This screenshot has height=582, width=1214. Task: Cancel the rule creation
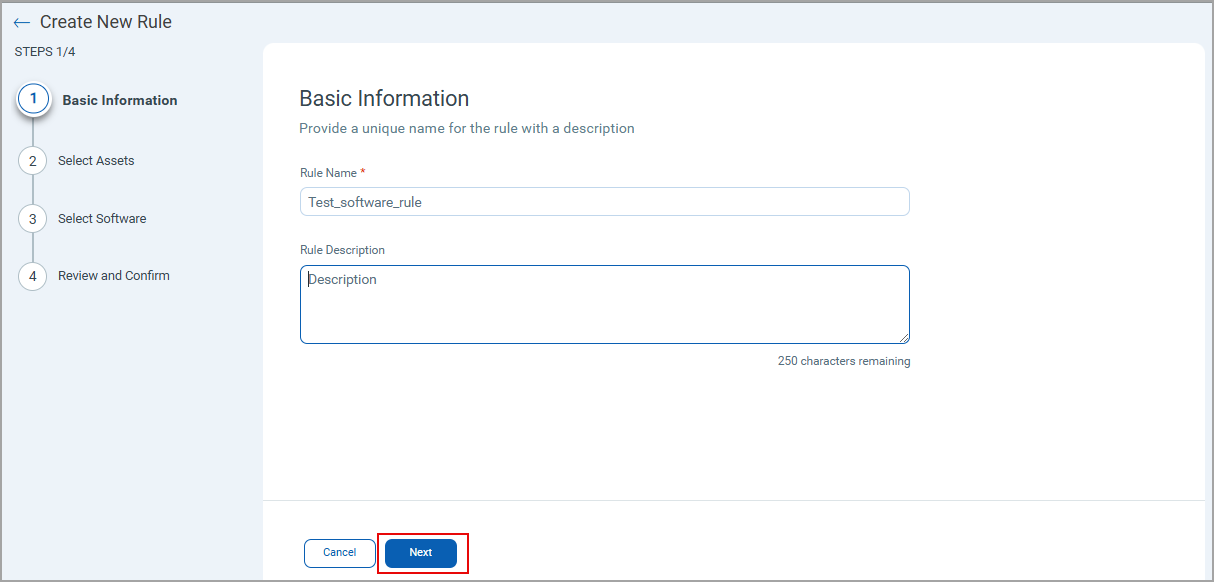[339, 552]
